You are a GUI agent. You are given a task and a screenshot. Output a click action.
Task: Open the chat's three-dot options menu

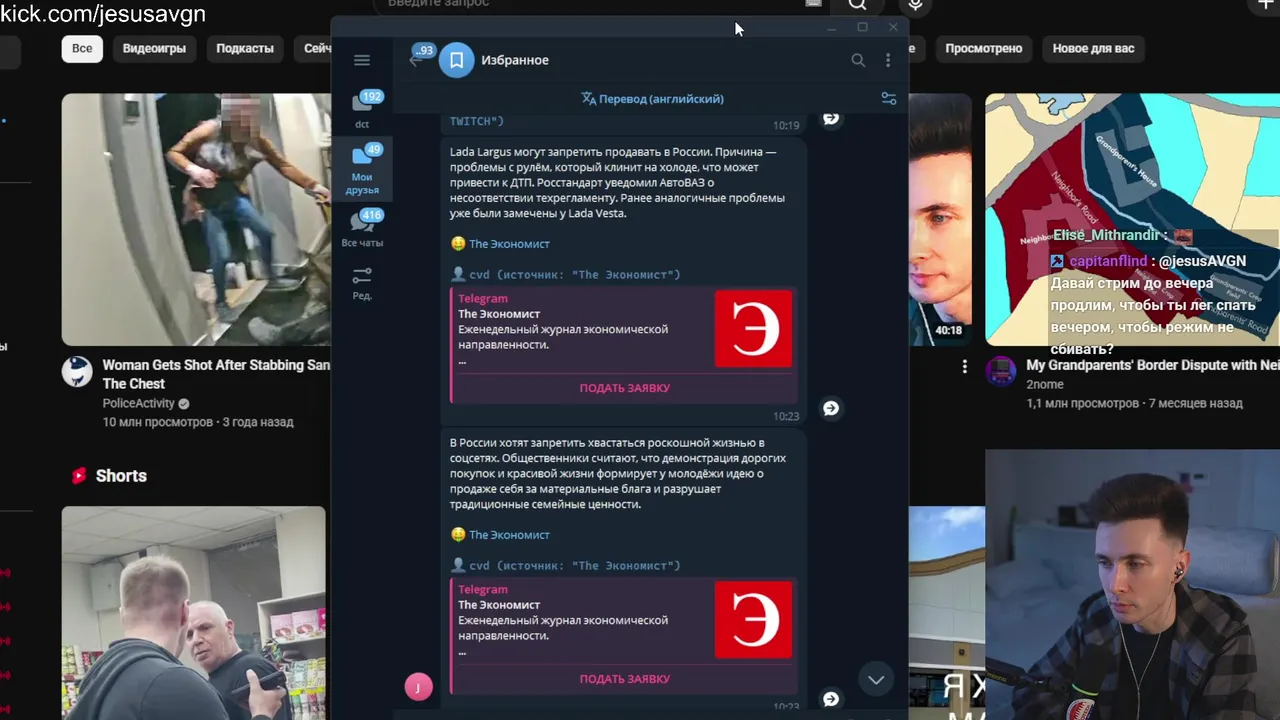[888, 60]
